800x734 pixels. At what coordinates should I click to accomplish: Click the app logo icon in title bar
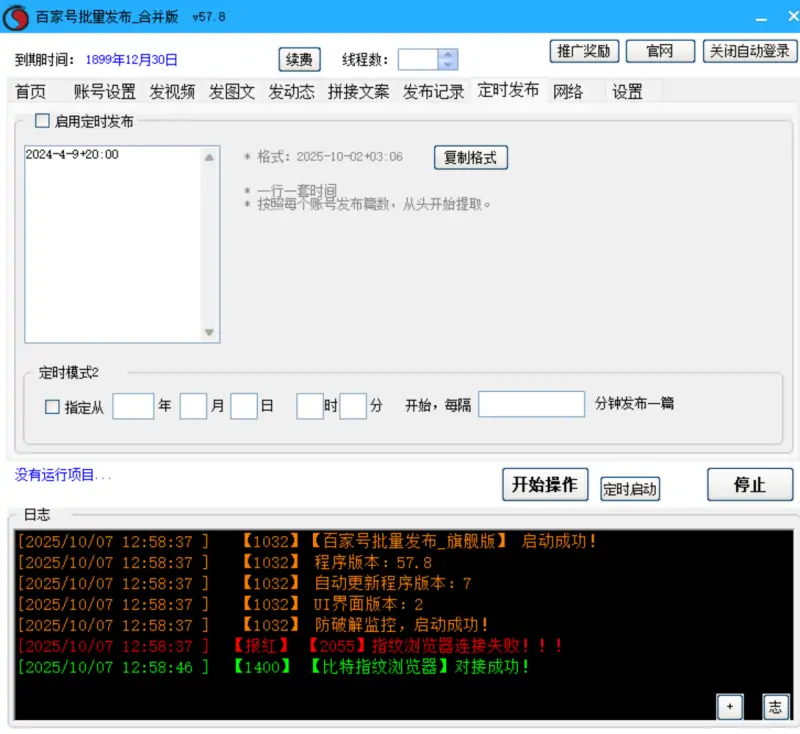point(15,17)
